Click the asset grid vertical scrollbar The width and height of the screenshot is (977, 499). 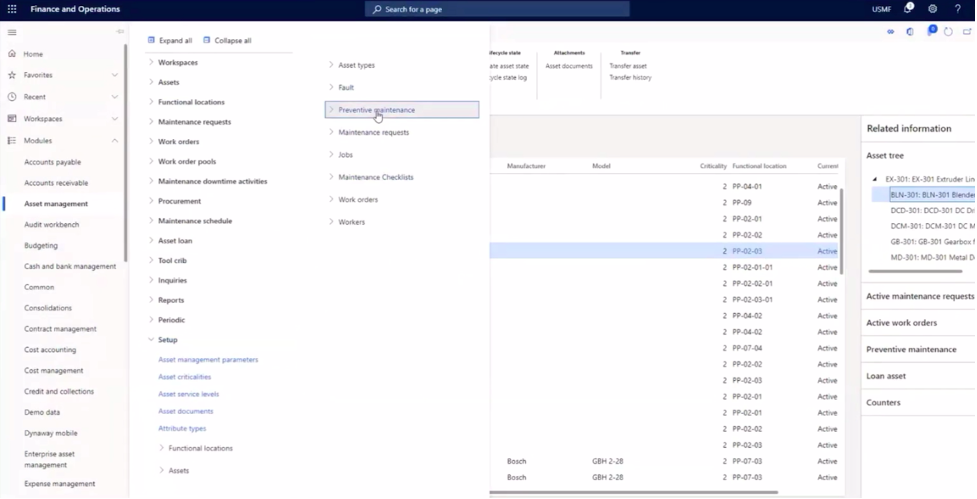842,231
